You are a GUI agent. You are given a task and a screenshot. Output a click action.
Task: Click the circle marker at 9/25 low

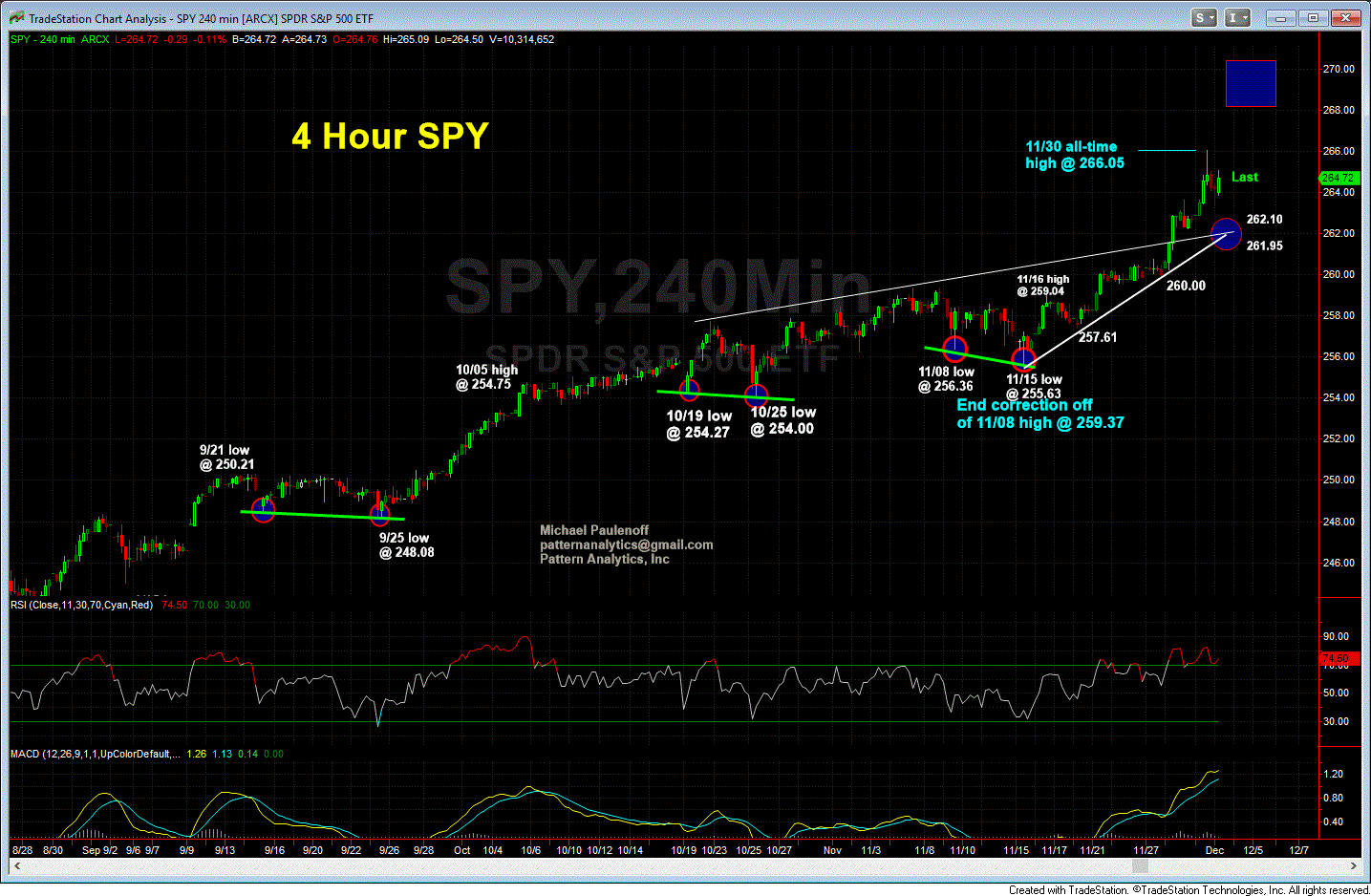pyautogui.click(x=379, y=515)
